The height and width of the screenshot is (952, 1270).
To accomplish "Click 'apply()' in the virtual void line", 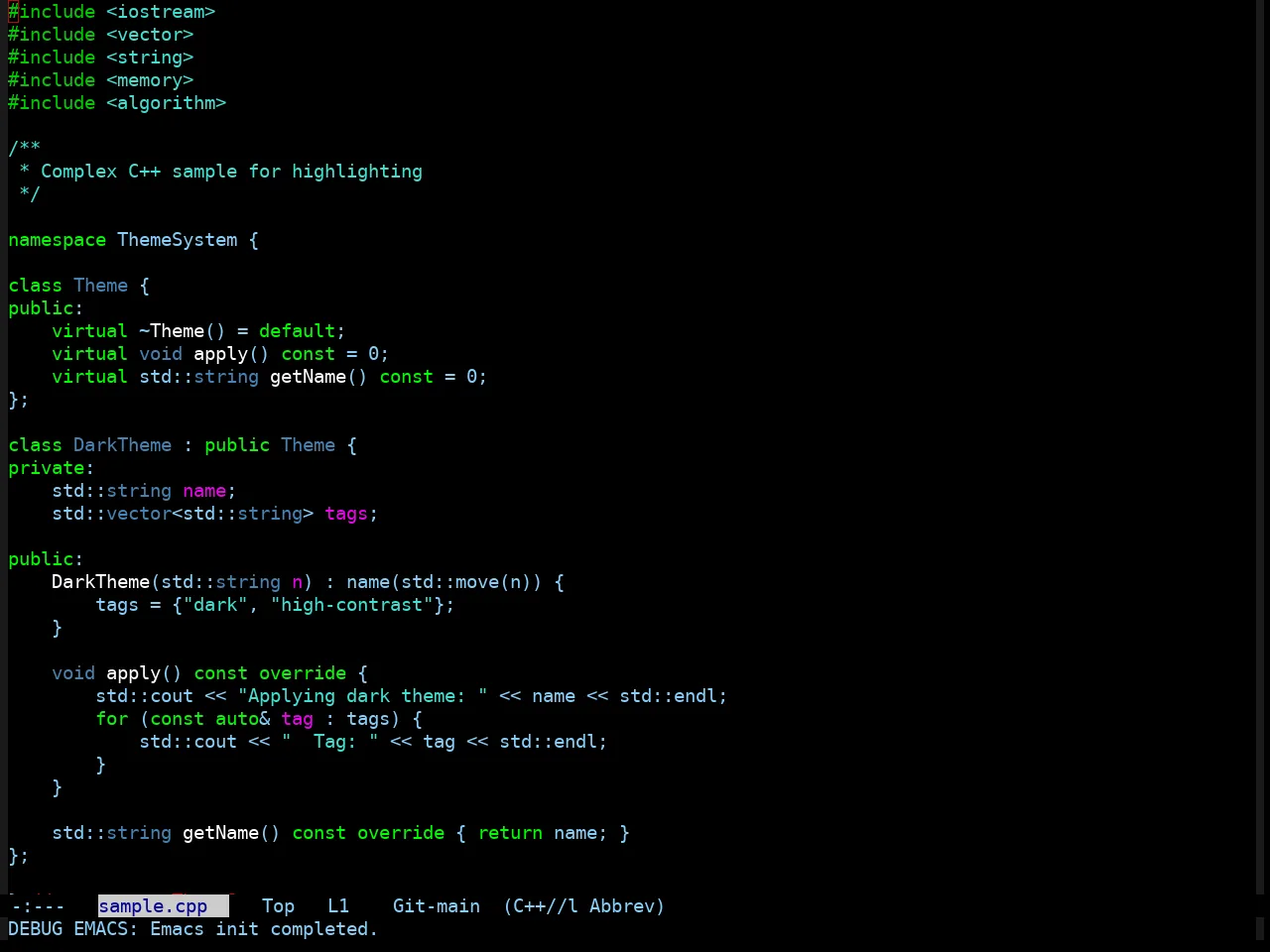I will (x=231, y=354).
